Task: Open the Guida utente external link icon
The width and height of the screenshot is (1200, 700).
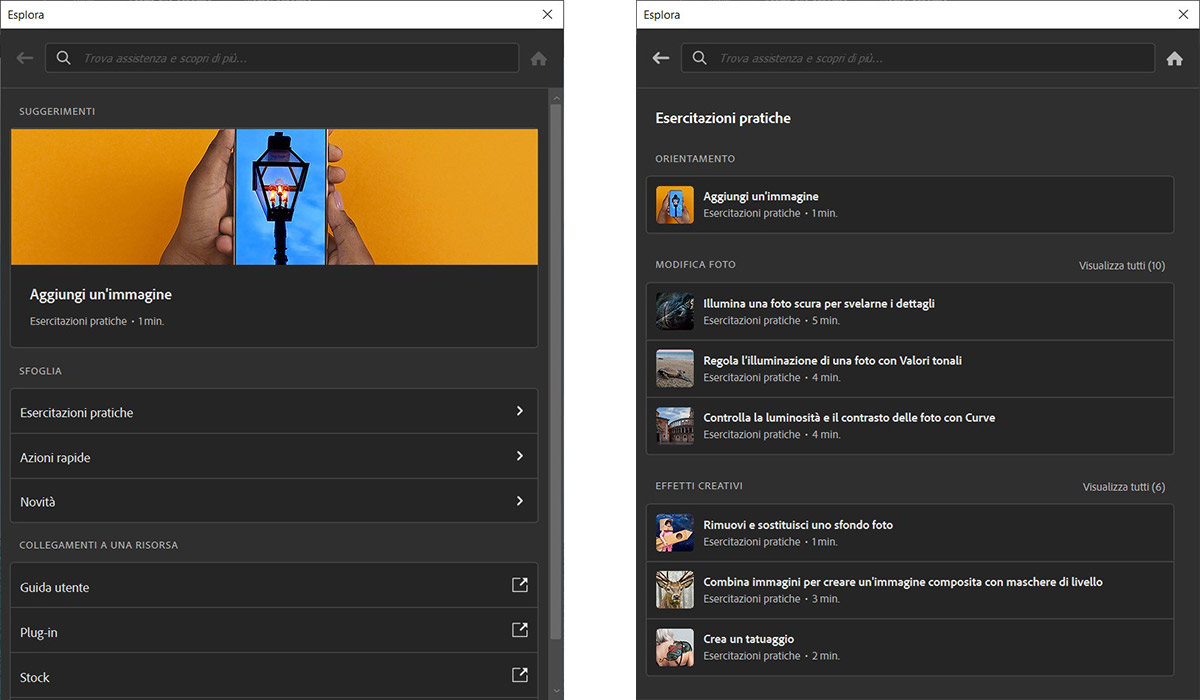Action: [520, 586]
